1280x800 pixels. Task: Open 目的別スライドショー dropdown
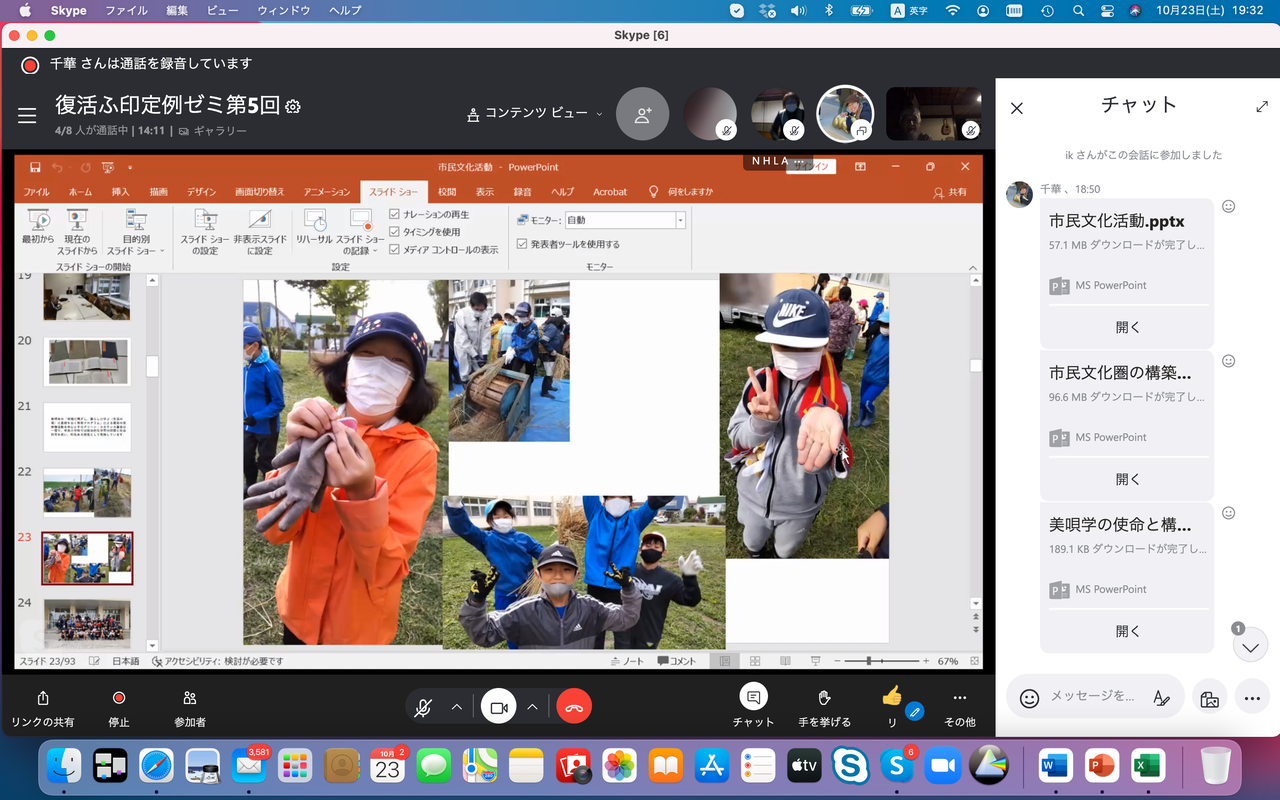tap(136, 232)
